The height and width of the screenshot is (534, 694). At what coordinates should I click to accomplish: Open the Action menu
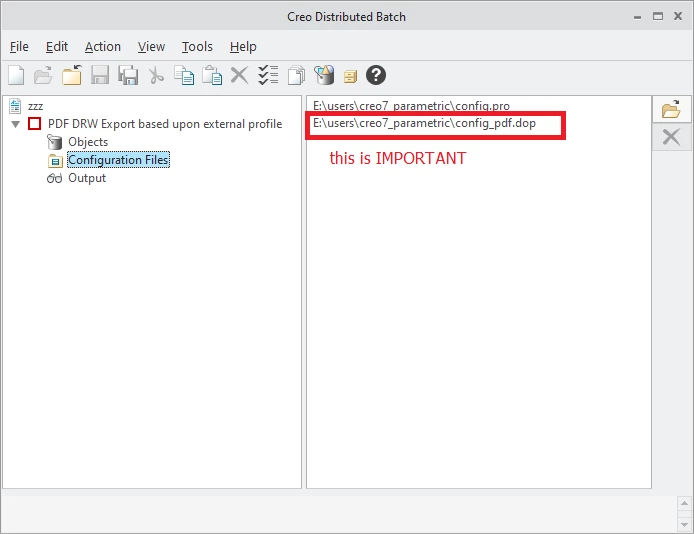103,46
